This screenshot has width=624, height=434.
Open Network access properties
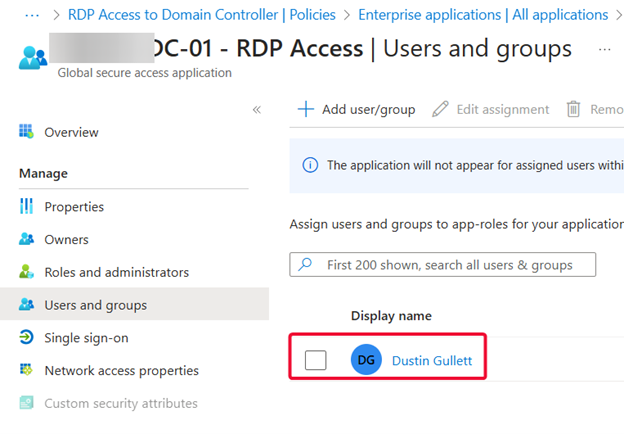click(x=121, y=370)
